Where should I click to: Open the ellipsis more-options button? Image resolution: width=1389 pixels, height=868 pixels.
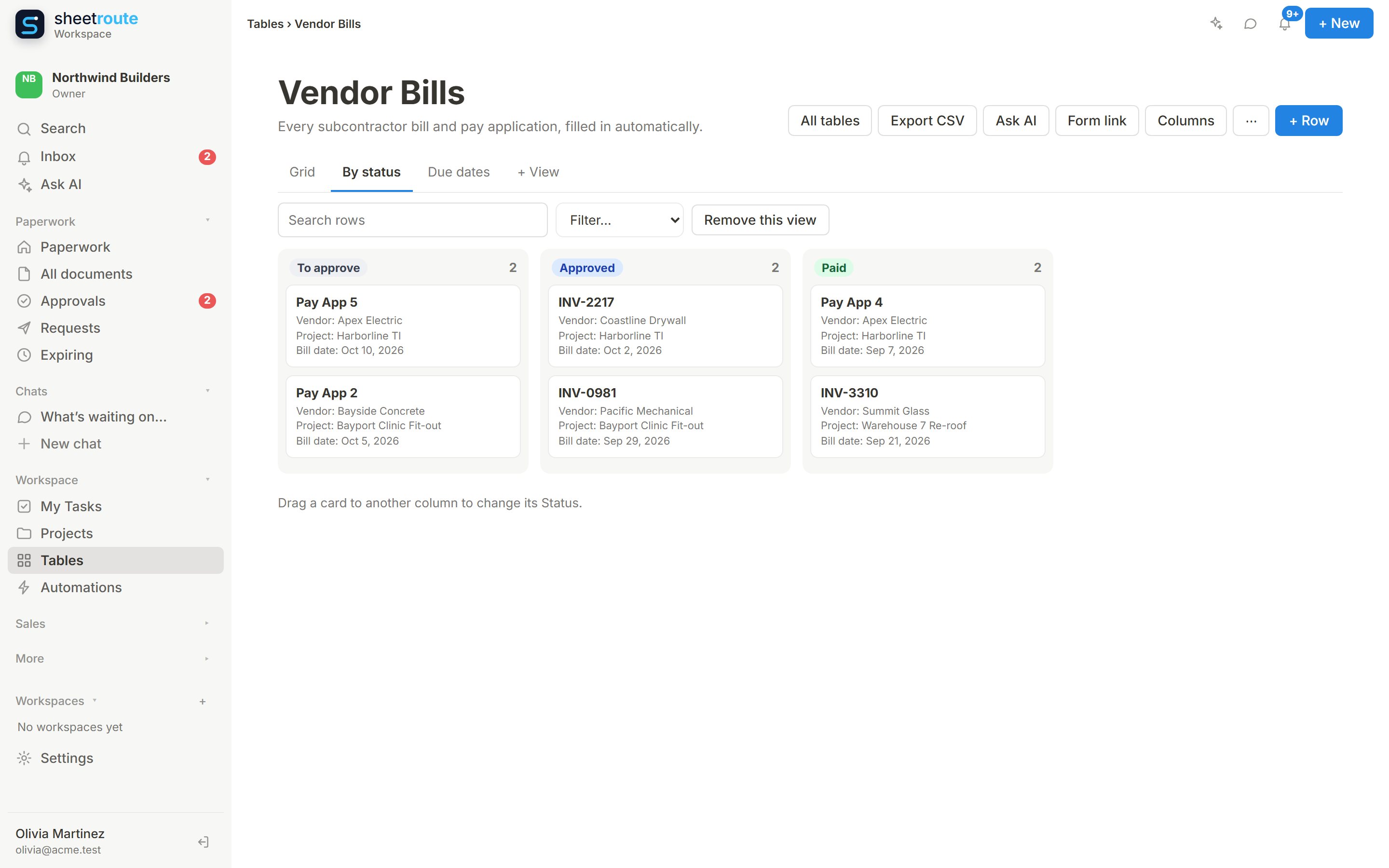pyautogui.click(x=1251, y=121)
